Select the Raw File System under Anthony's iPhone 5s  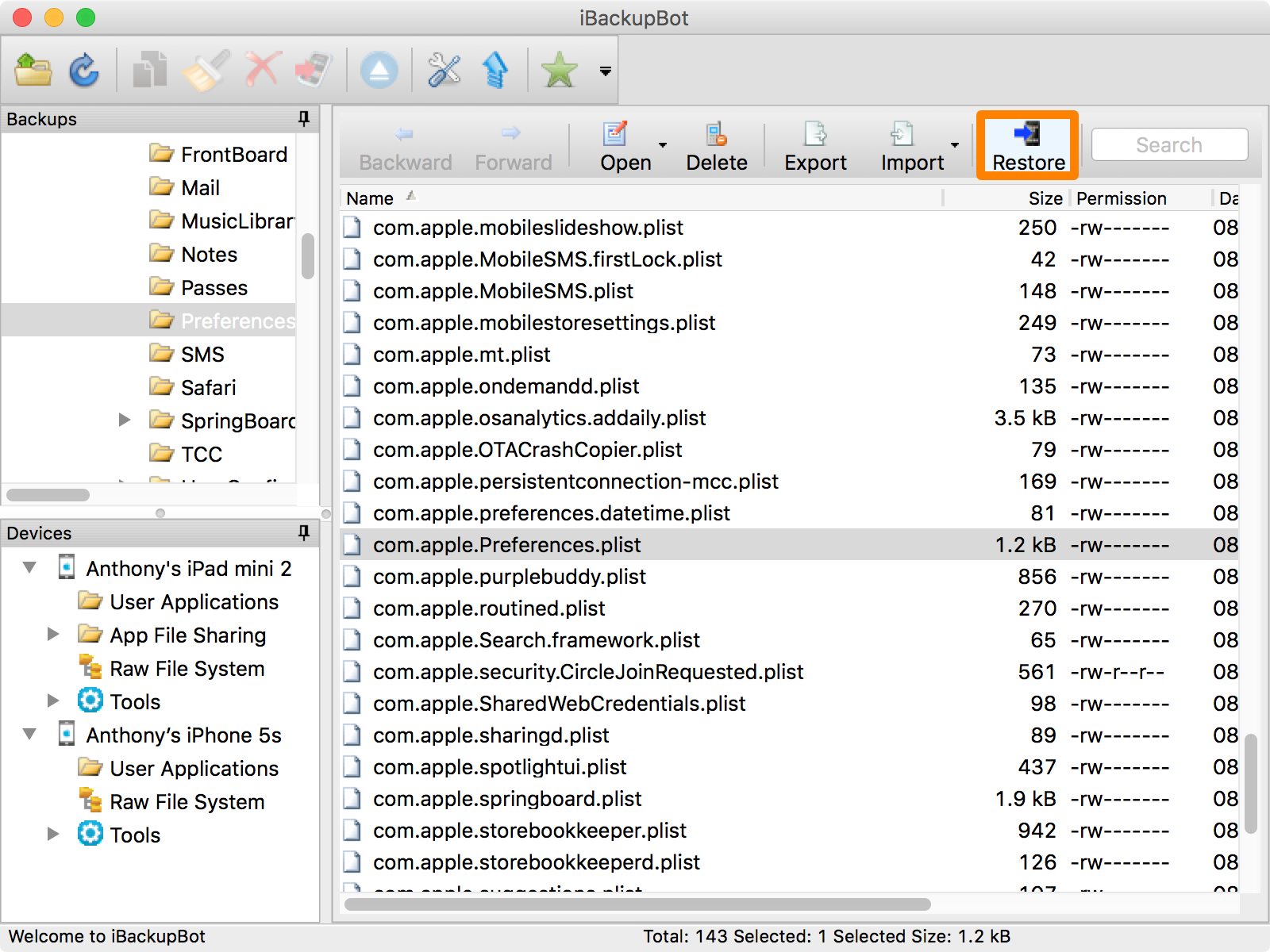187,801
